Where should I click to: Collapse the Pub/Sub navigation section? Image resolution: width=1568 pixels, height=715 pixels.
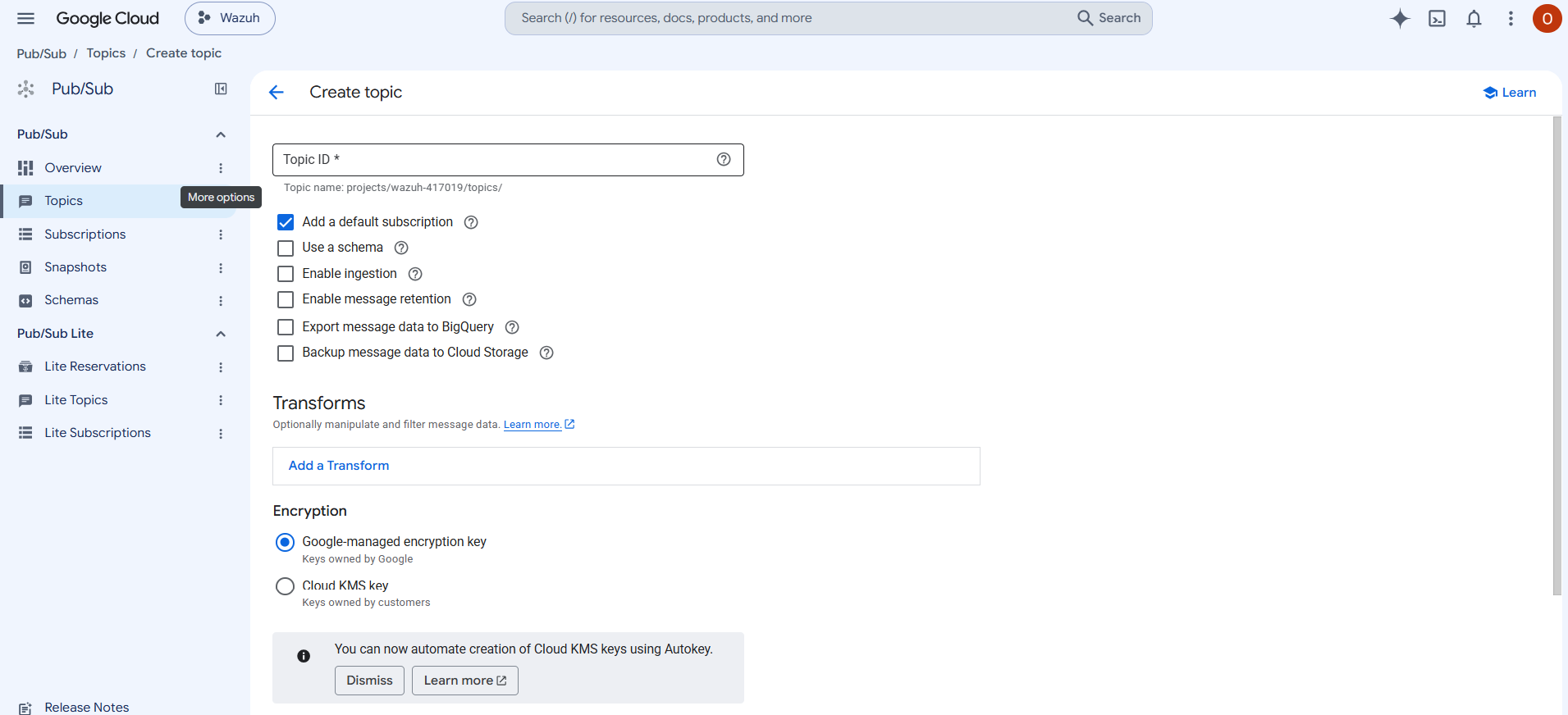(221, 134)
